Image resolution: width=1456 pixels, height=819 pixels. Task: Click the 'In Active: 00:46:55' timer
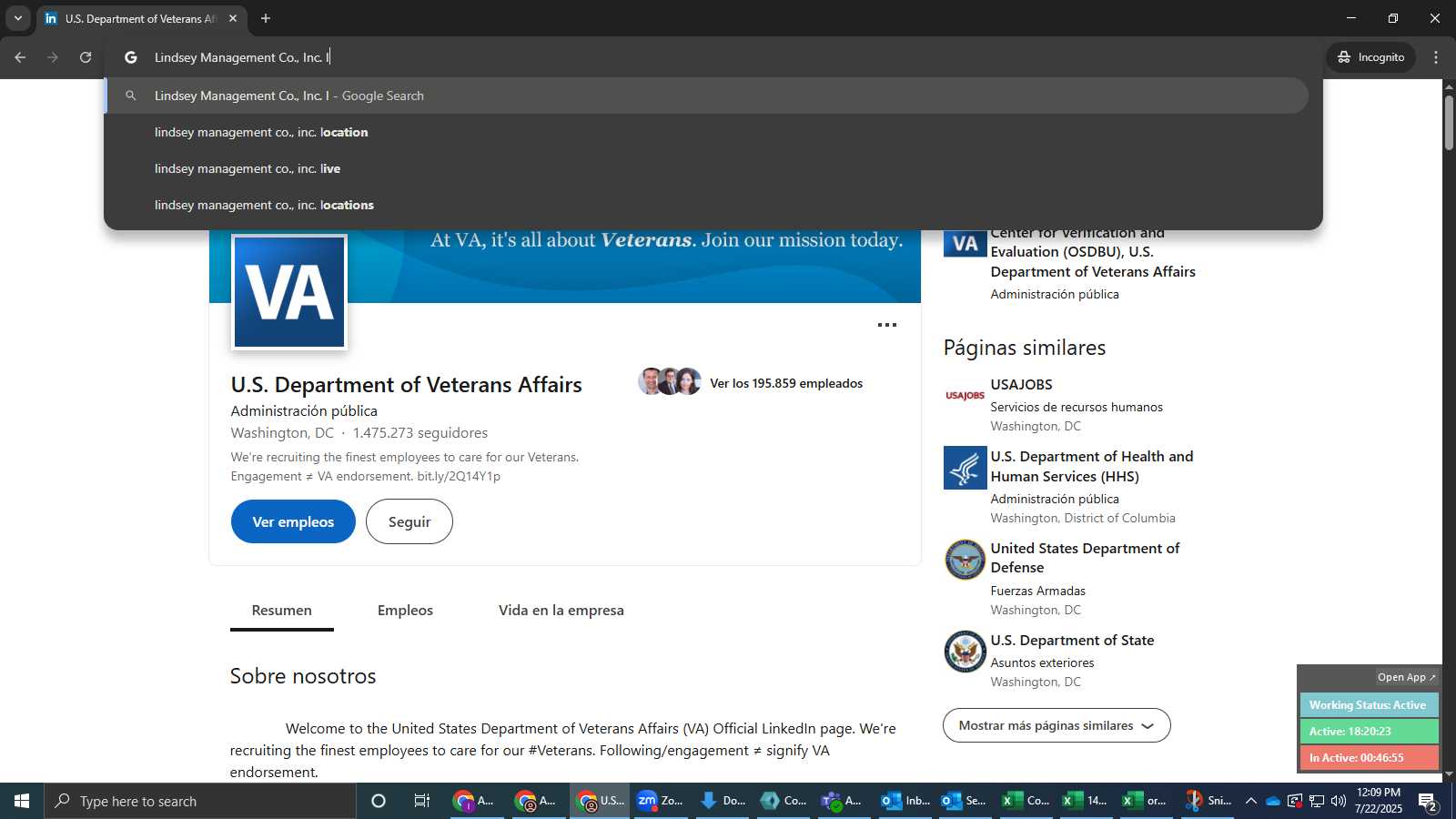tap(1369, 757)
